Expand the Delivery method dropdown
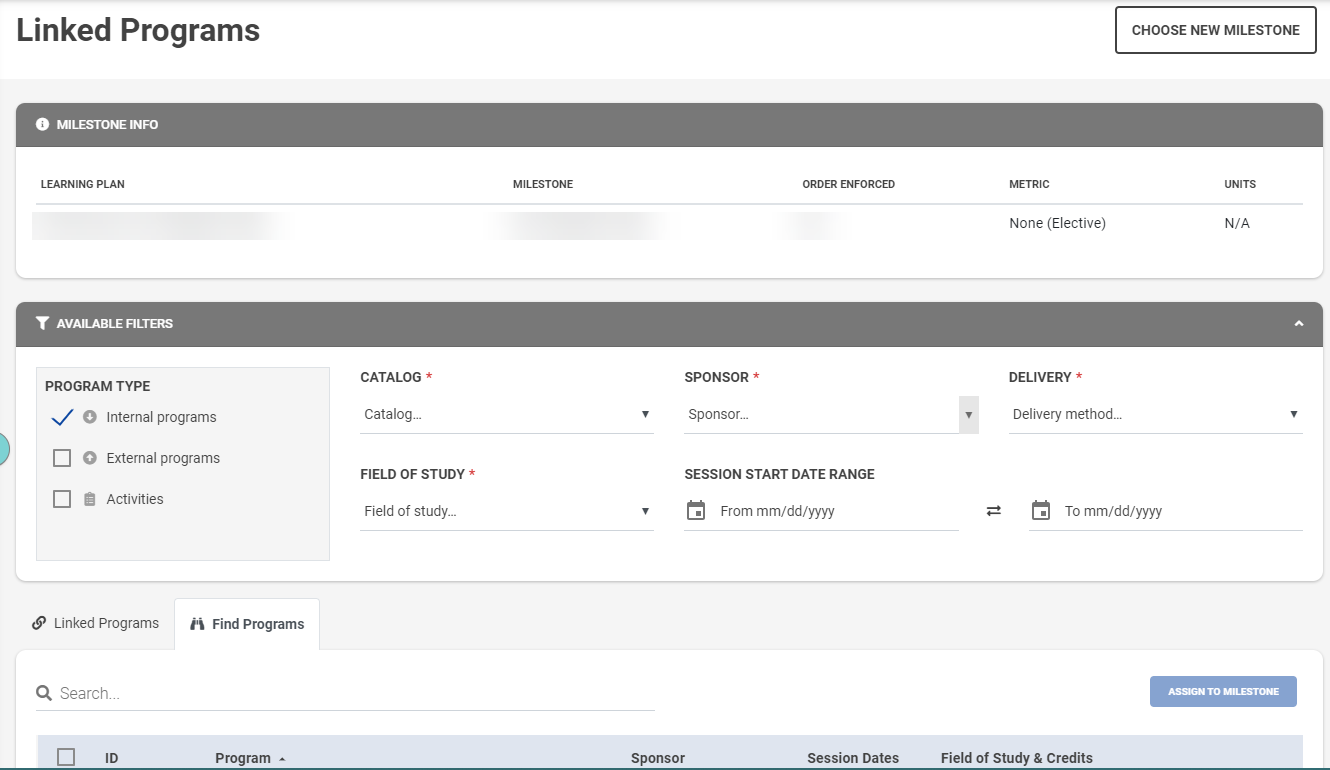Image resolution: width=1330 pixels, height=770 pixels. pos(1155,414)
